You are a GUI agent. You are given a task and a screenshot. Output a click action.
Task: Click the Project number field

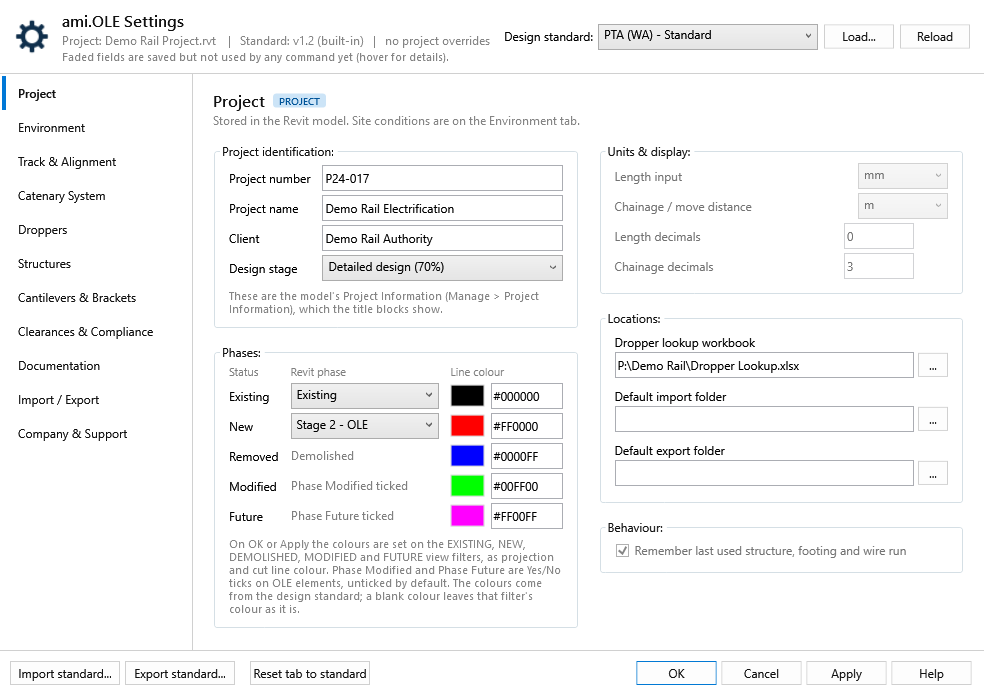(x=442, y=178)
